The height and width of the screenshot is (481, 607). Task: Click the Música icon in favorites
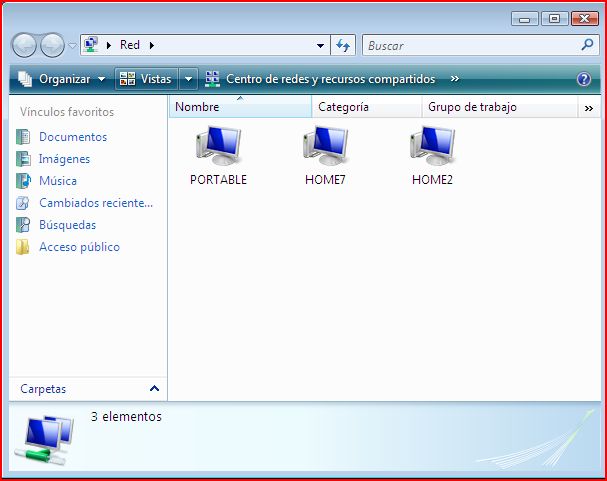pyautogui.click(x=23, y=181)
